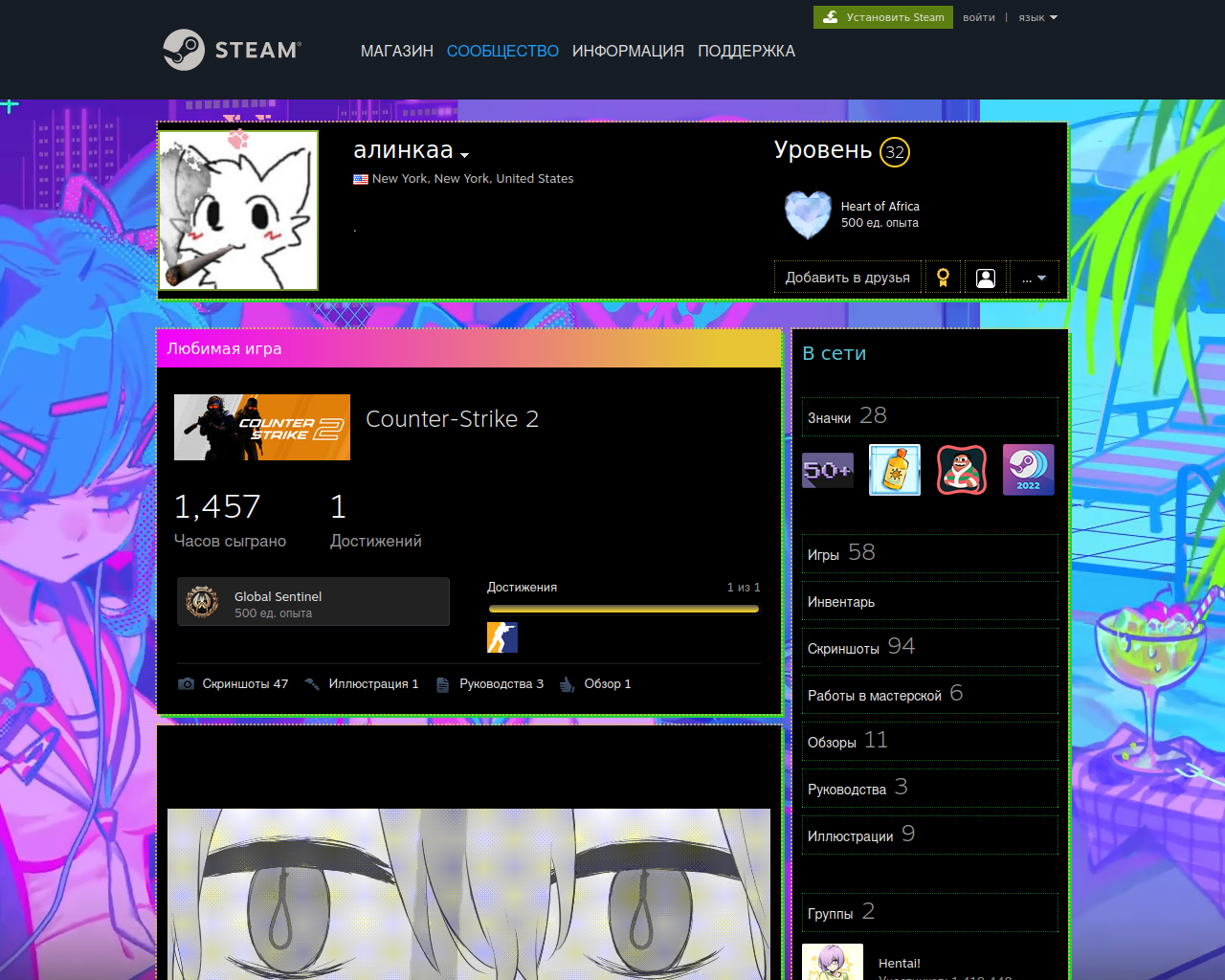Open the Counter-Strike achievement icon
The image size is (1225, 980).
tap(502, 637)
